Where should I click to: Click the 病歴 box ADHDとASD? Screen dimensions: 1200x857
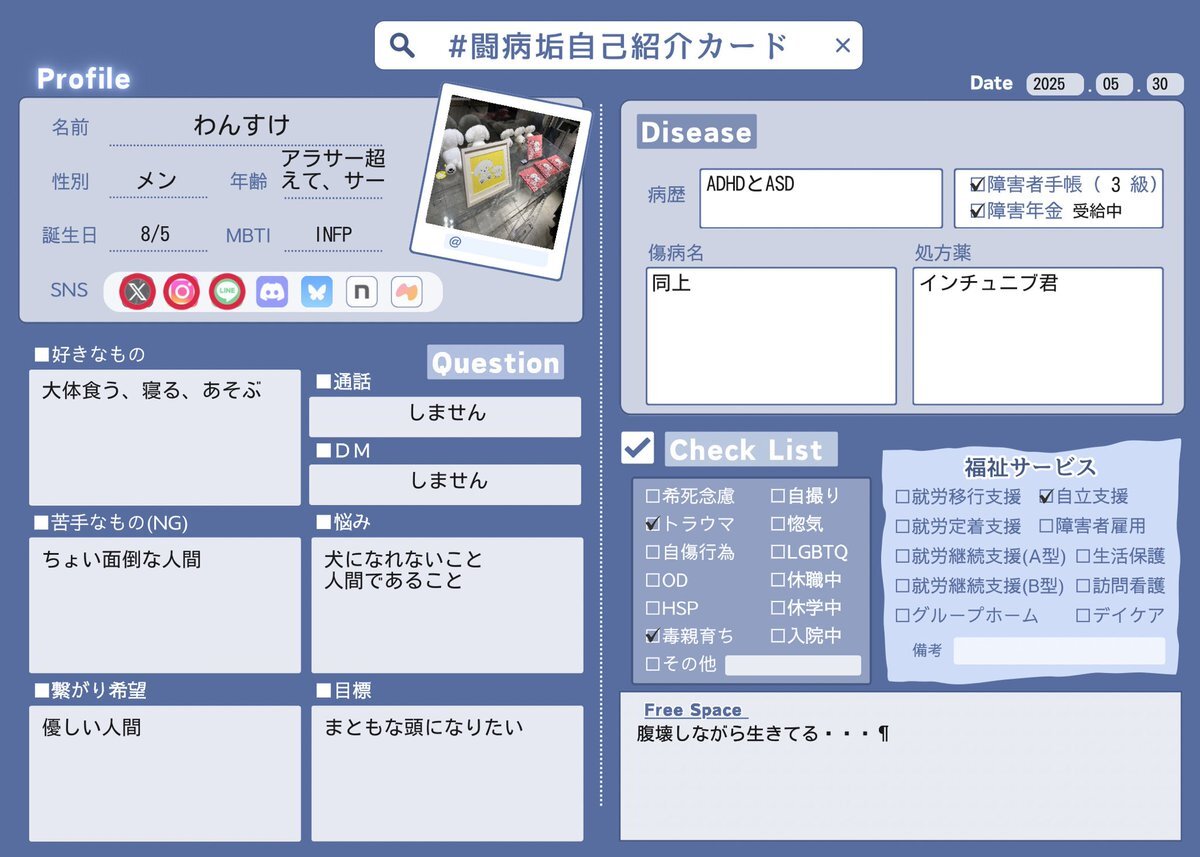click(x=821, y=198)
